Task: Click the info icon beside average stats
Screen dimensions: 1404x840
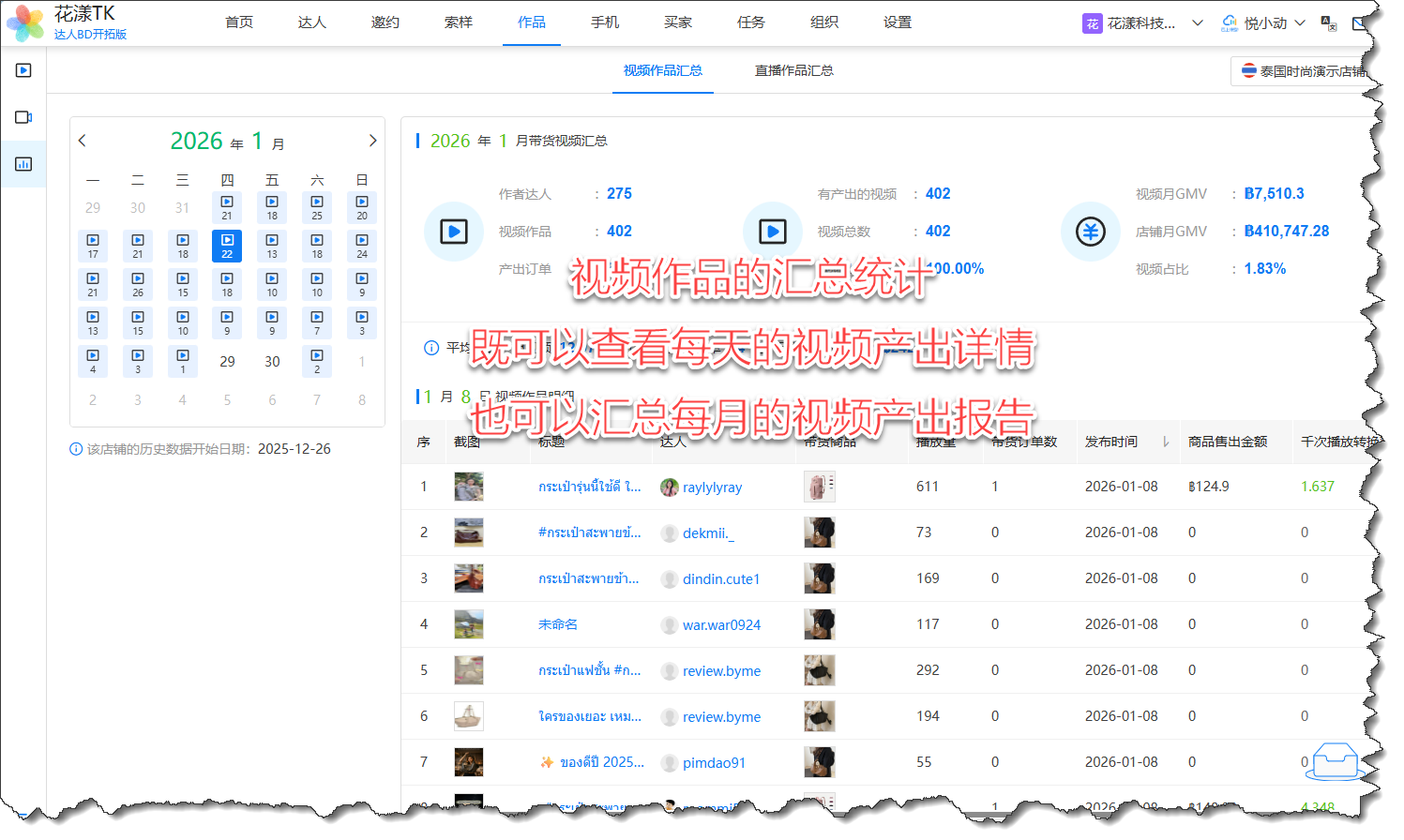Action: click(x=431, y=348)
